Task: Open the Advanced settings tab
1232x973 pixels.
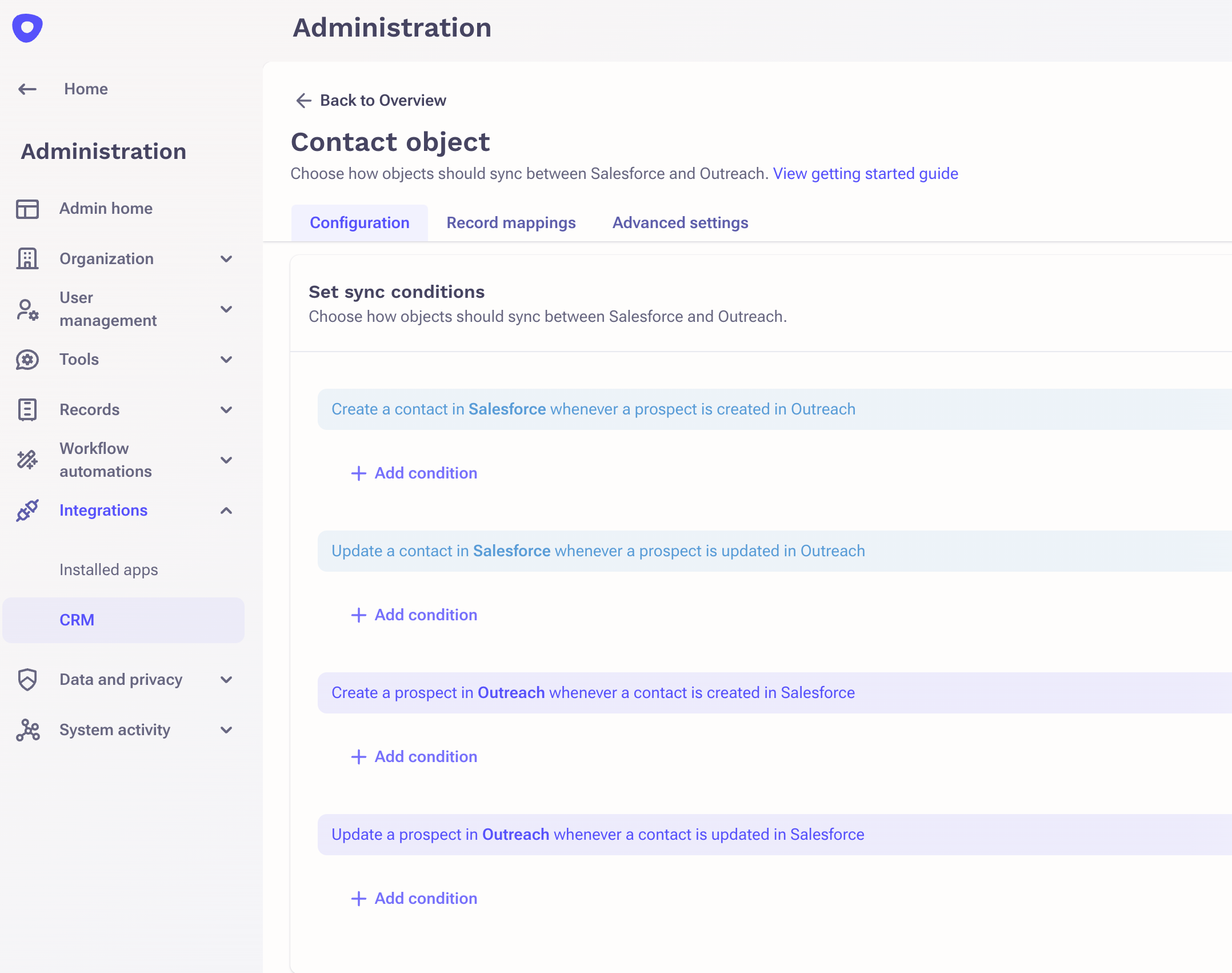Action: [x=680, y=223]
